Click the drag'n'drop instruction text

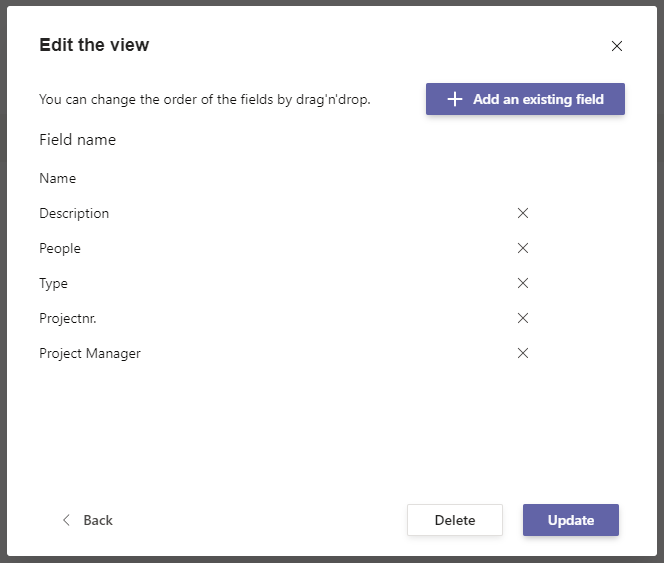205,99
